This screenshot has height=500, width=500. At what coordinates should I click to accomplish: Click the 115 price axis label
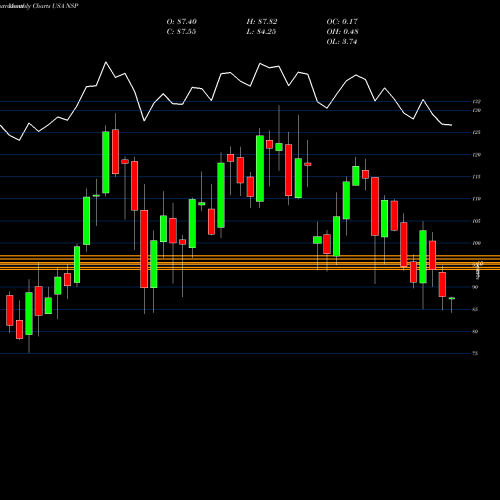click(477, 177)
